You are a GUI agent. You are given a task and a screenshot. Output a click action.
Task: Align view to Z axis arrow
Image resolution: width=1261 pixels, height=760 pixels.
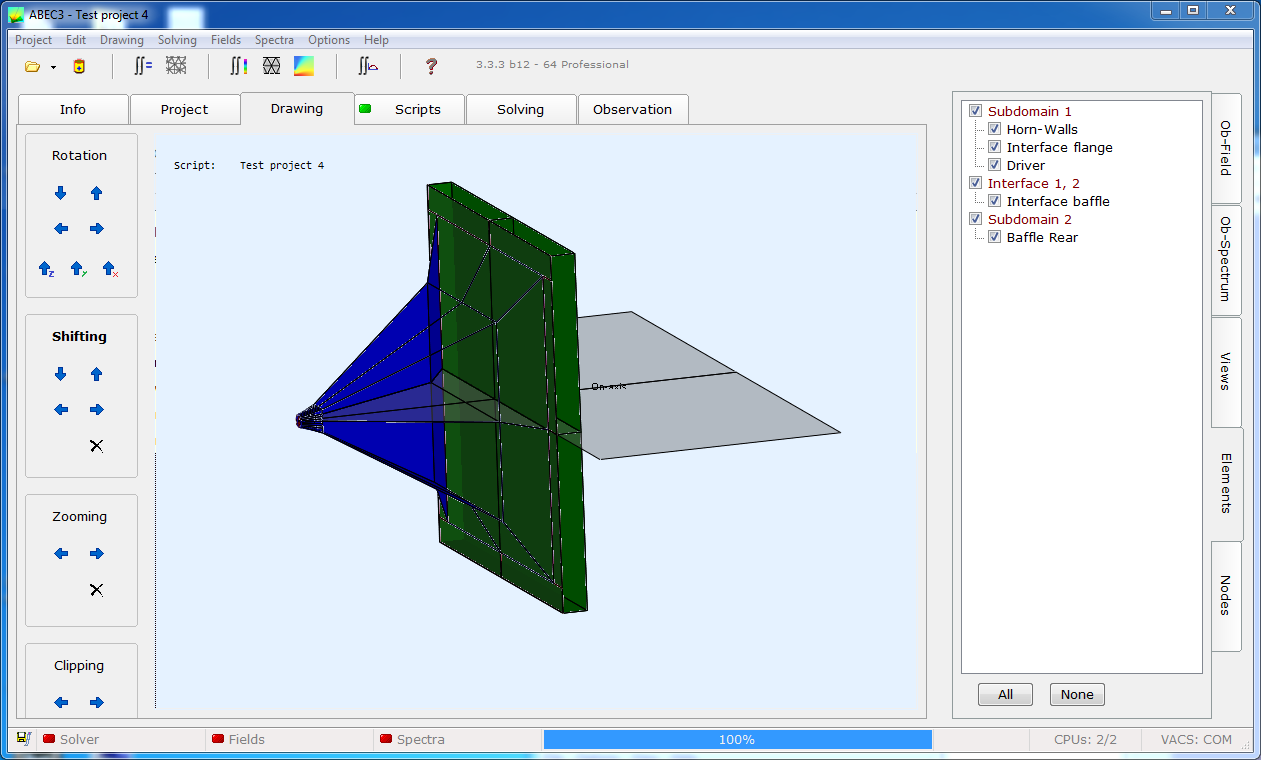pyautogui.click(x=46, y=269)
